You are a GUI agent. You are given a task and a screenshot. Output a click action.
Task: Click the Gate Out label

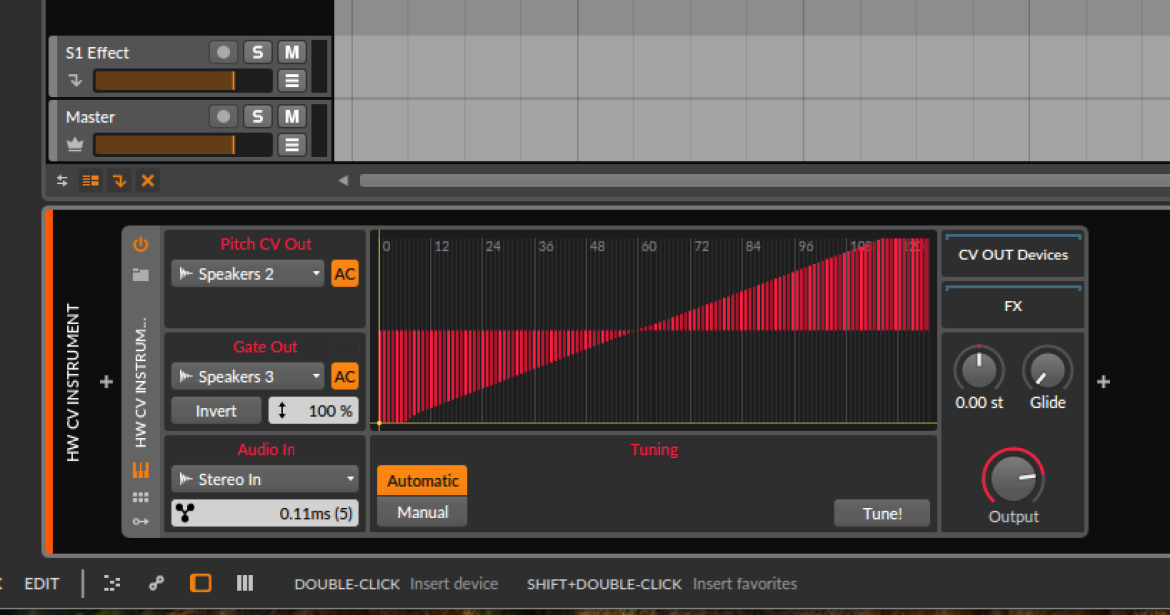[265, 347]
